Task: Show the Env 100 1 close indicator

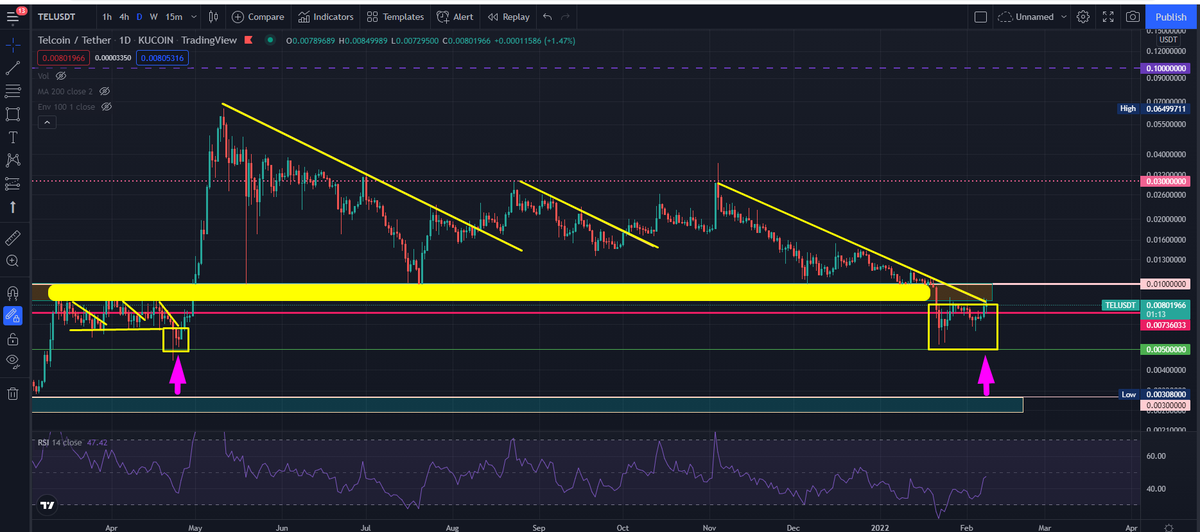Action: pos(106,105)
